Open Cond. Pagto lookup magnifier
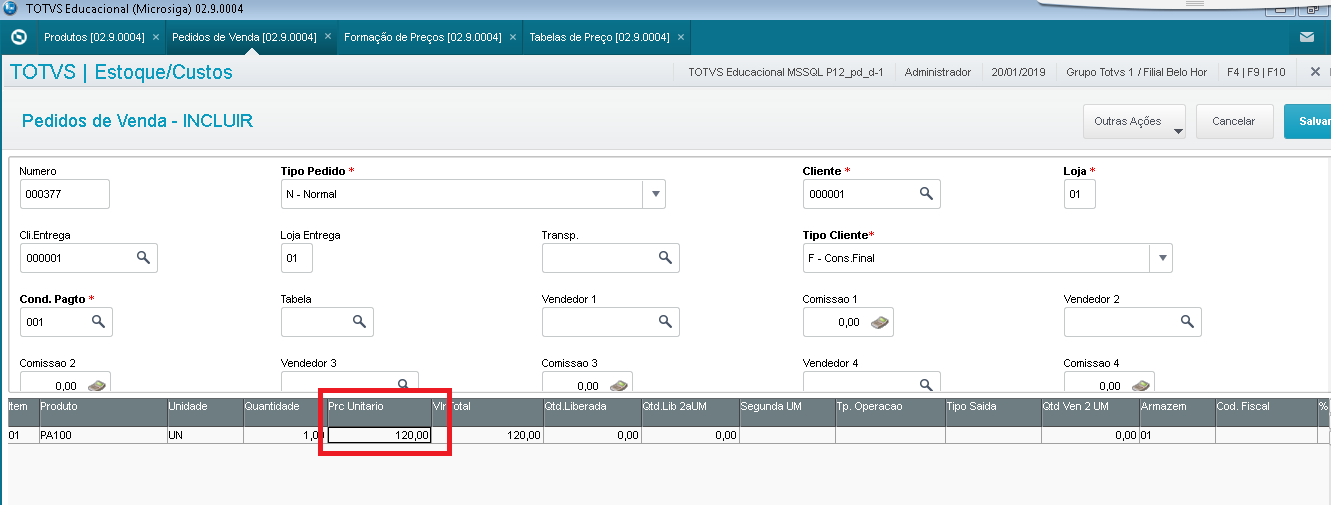Screen dimensions: 1331x516 tap(98, 322)
